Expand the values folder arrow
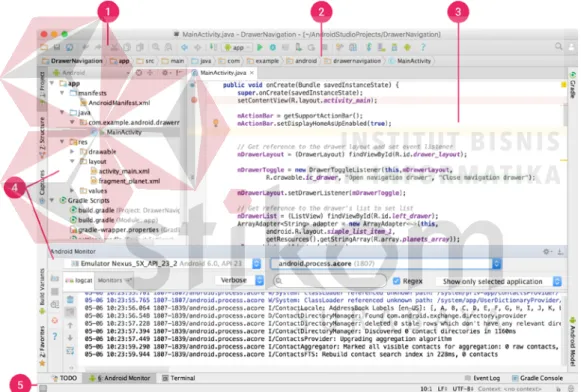The height and width of the screenshot is (392, 581). click(72, 191)
